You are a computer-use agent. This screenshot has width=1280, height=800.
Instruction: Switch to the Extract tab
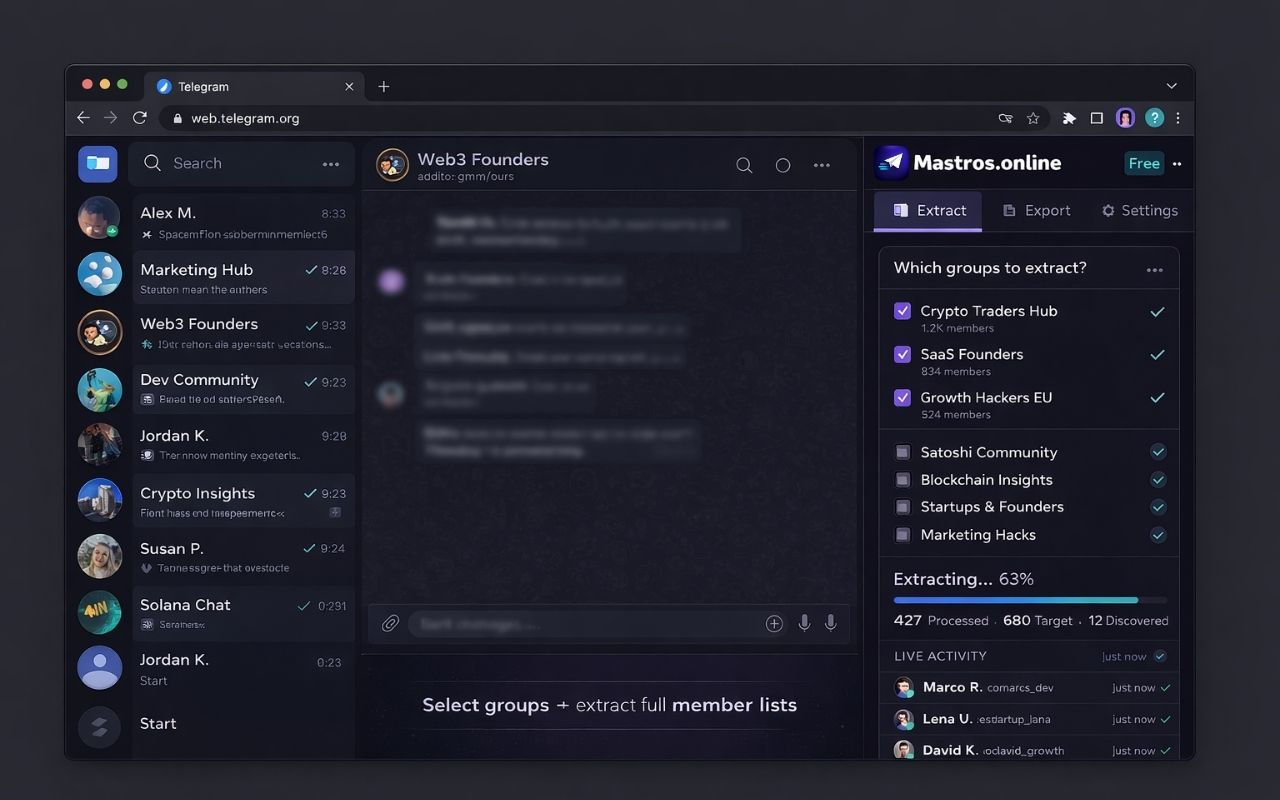click(928, 211)
